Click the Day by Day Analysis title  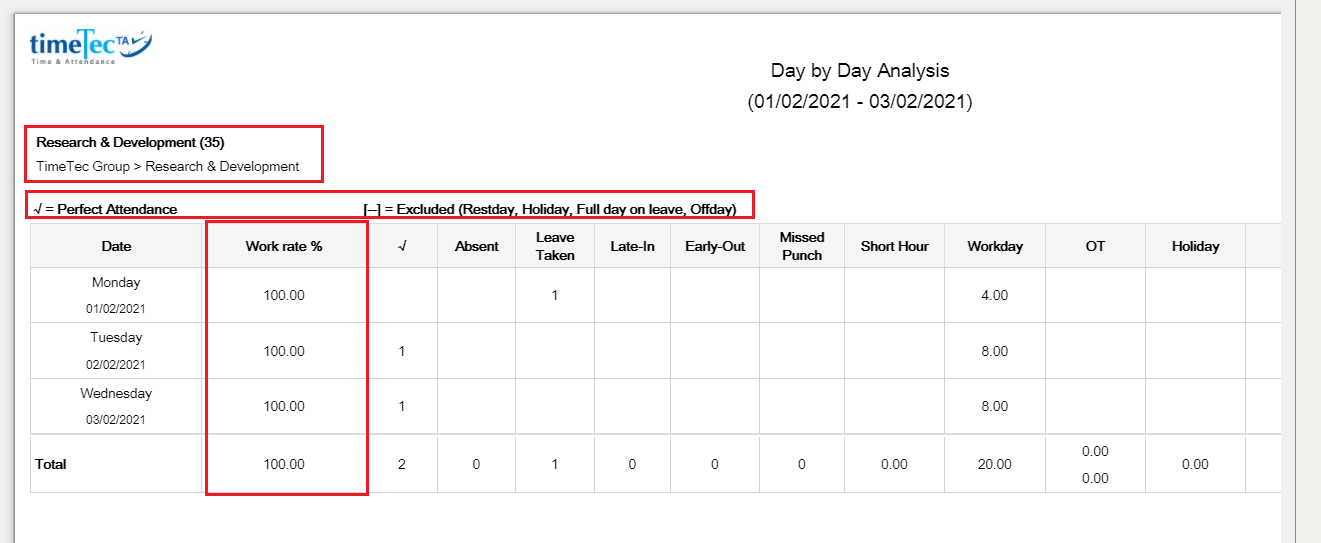pyautogui.click(x=859, y=70)
